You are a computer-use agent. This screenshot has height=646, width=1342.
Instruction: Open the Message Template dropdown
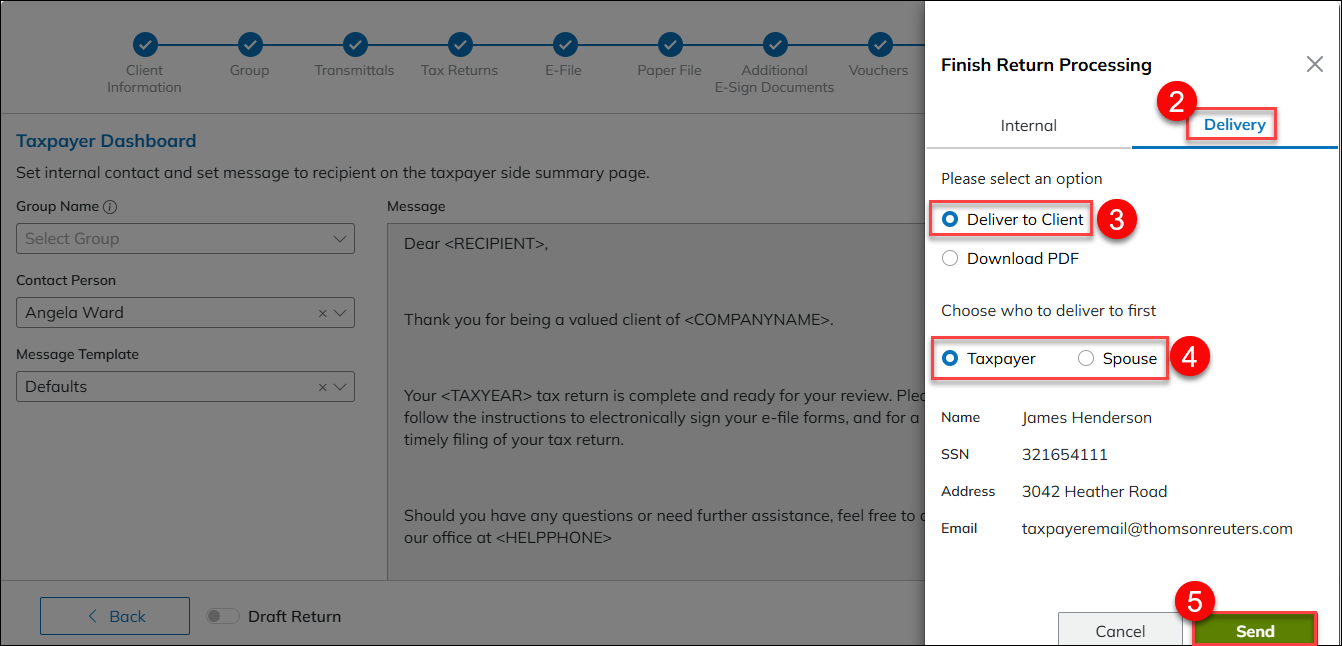coord(340,387)
